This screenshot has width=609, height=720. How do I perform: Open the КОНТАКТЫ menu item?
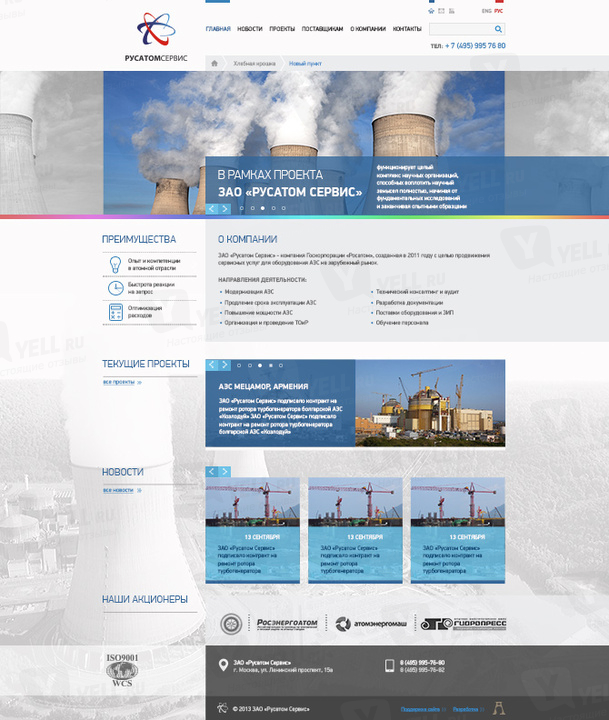click(x=407, y=28)
